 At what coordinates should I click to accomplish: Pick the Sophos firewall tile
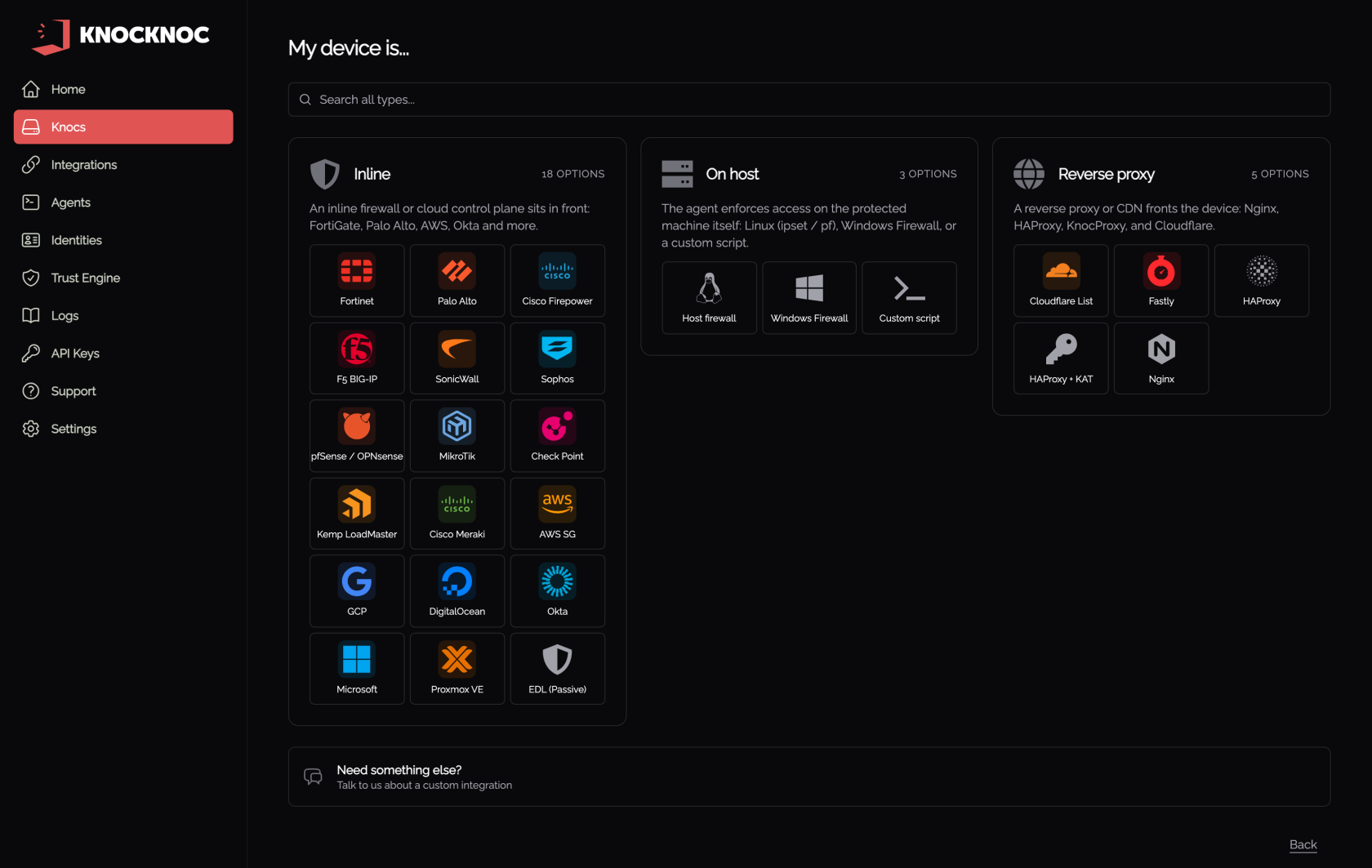[x=558, y=358]
